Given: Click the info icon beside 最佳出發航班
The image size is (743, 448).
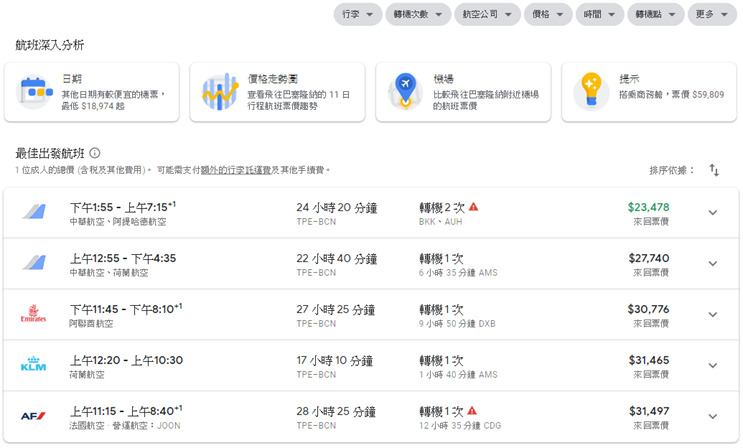Looking at the screenshot, I should point(95,153).
